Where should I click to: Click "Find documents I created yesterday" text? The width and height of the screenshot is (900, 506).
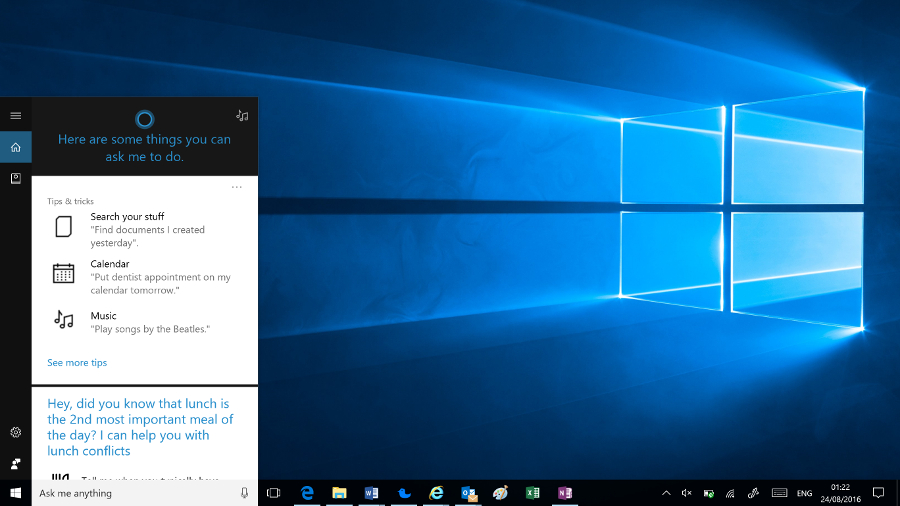pyautogui.click(x=148, y=236)
